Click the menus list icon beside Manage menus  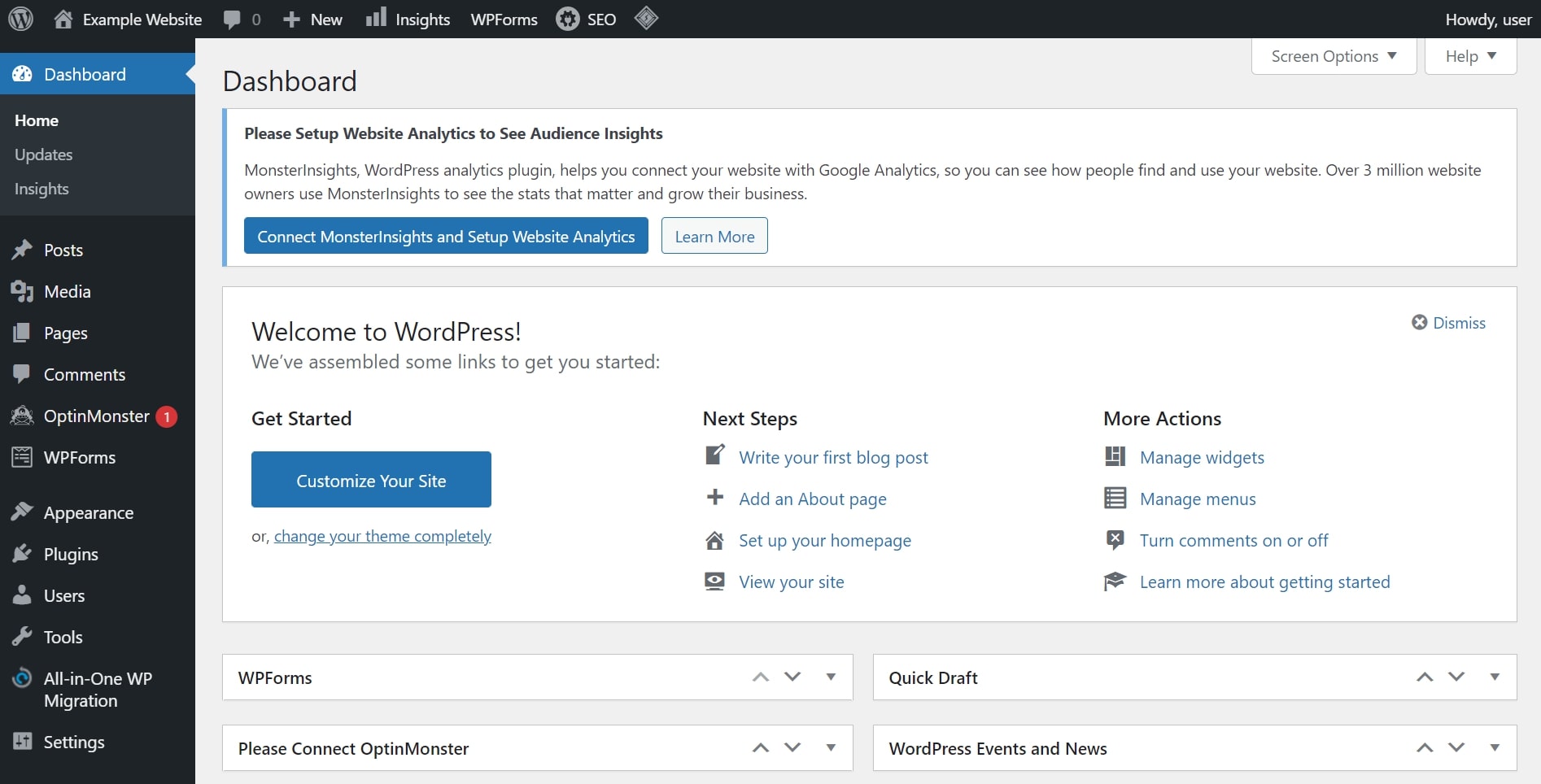coord(1115,498)
